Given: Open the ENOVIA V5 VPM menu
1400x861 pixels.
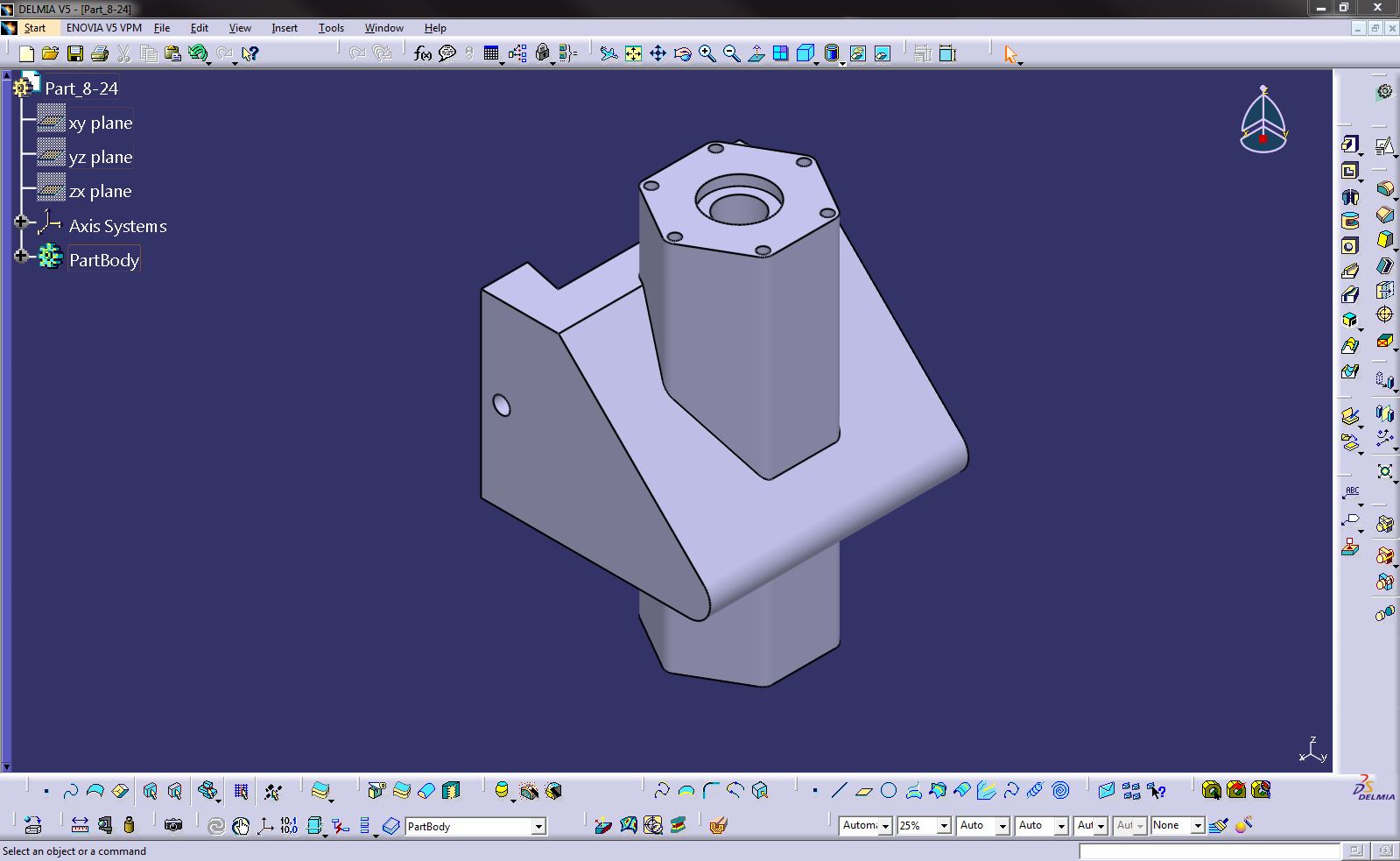Looking at the screenshot, I should pyautogui.click(x=103, y=28).
